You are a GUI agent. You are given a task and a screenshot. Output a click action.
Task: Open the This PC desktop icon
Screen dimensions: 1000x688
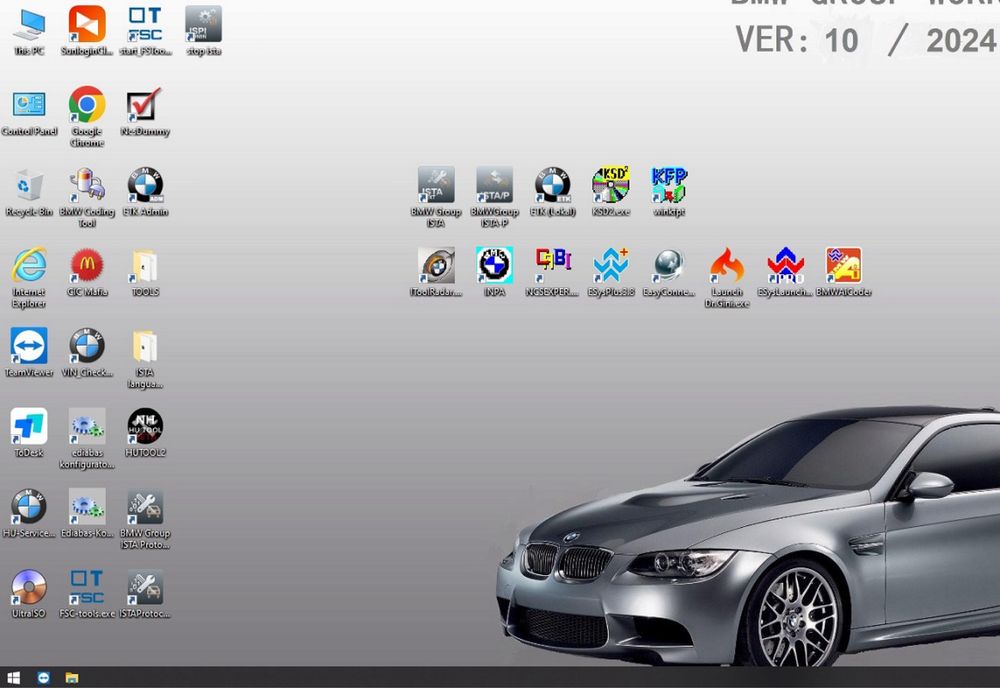[29, 31]
